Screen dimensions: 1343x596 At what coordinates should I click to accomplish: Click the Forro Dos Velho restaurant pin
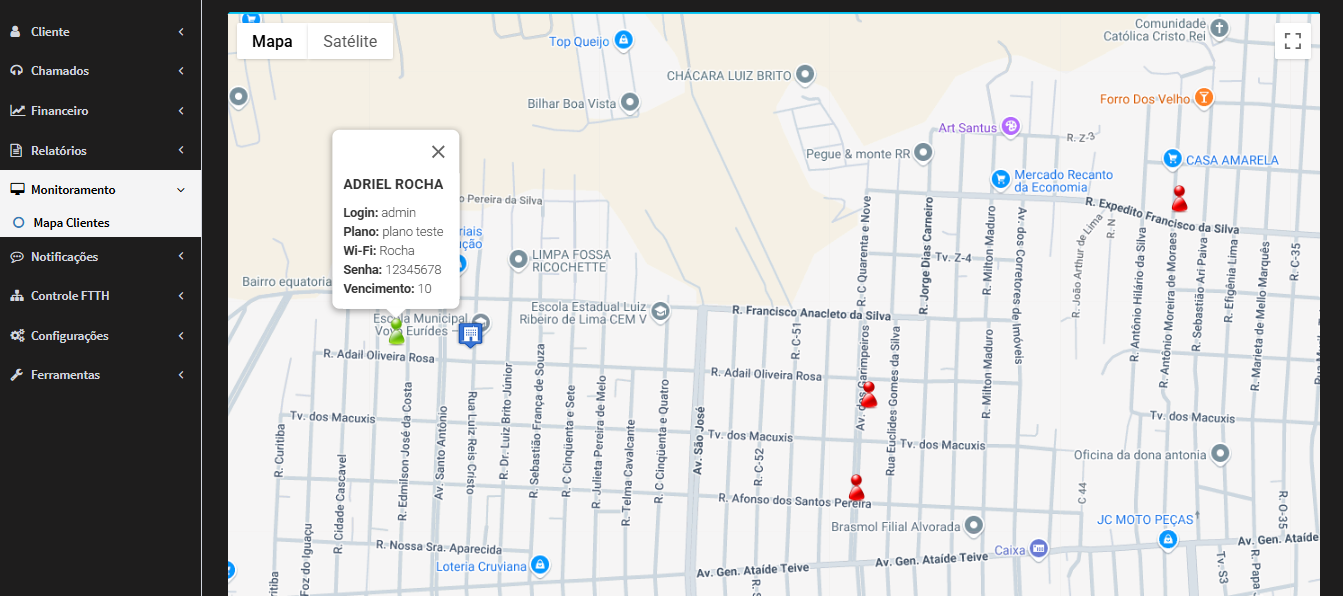point(1204,98)
